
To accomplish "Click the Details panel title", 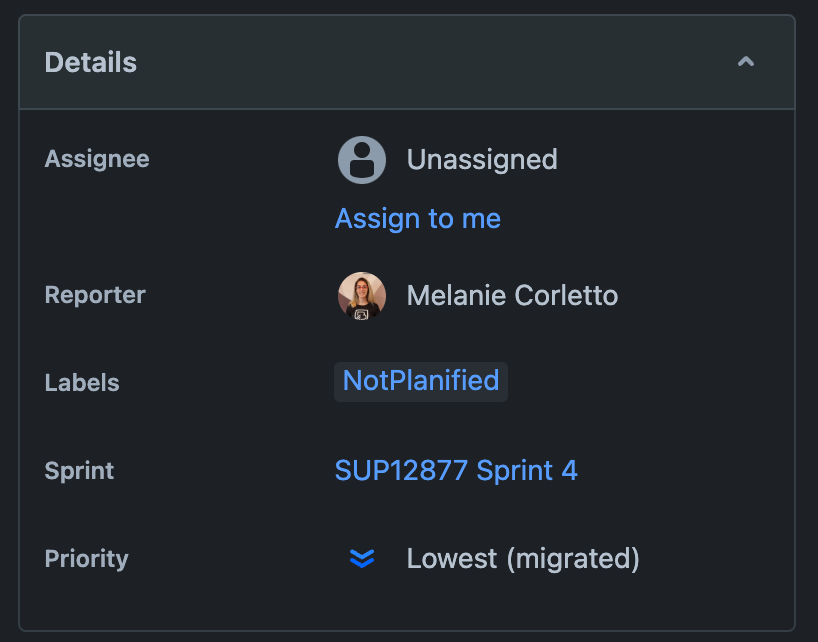I will (x=90, y=61).
